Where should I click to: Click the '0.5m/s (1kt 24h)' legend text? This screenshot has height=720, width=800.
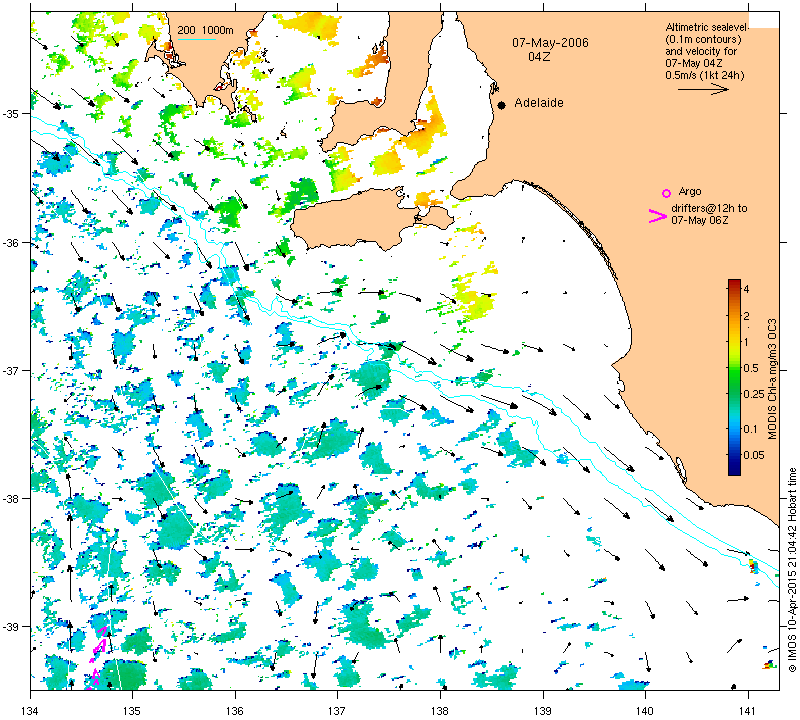tap(704, 76)
